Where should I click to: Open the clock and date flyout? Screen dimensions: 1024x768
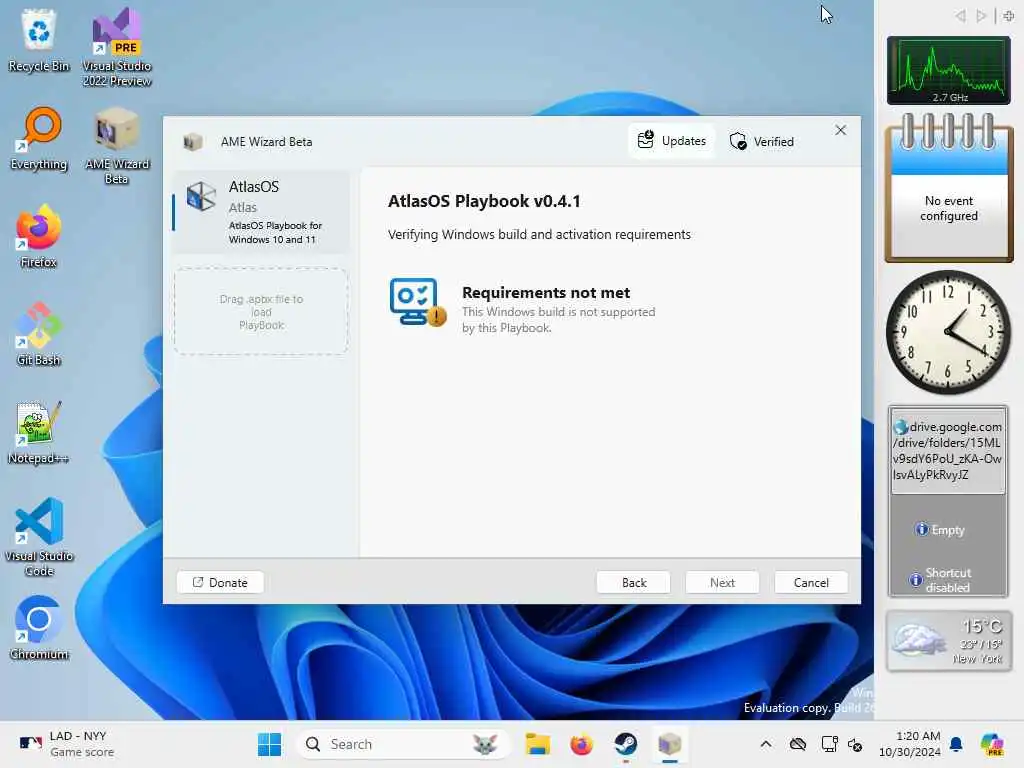[x=910, y=744]
